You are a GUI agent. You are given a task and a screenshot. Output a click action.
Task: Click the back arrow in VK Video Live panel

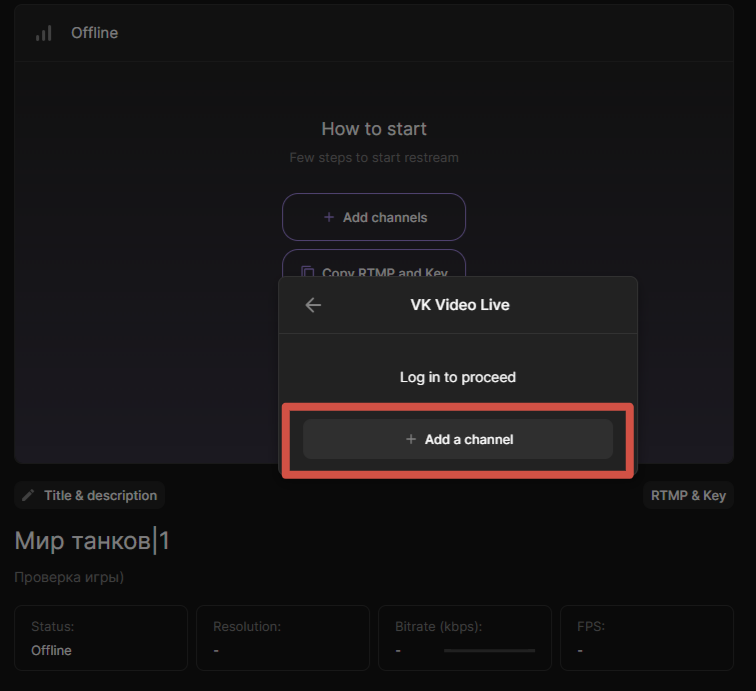pyautogui.click(x=313, y=305)
